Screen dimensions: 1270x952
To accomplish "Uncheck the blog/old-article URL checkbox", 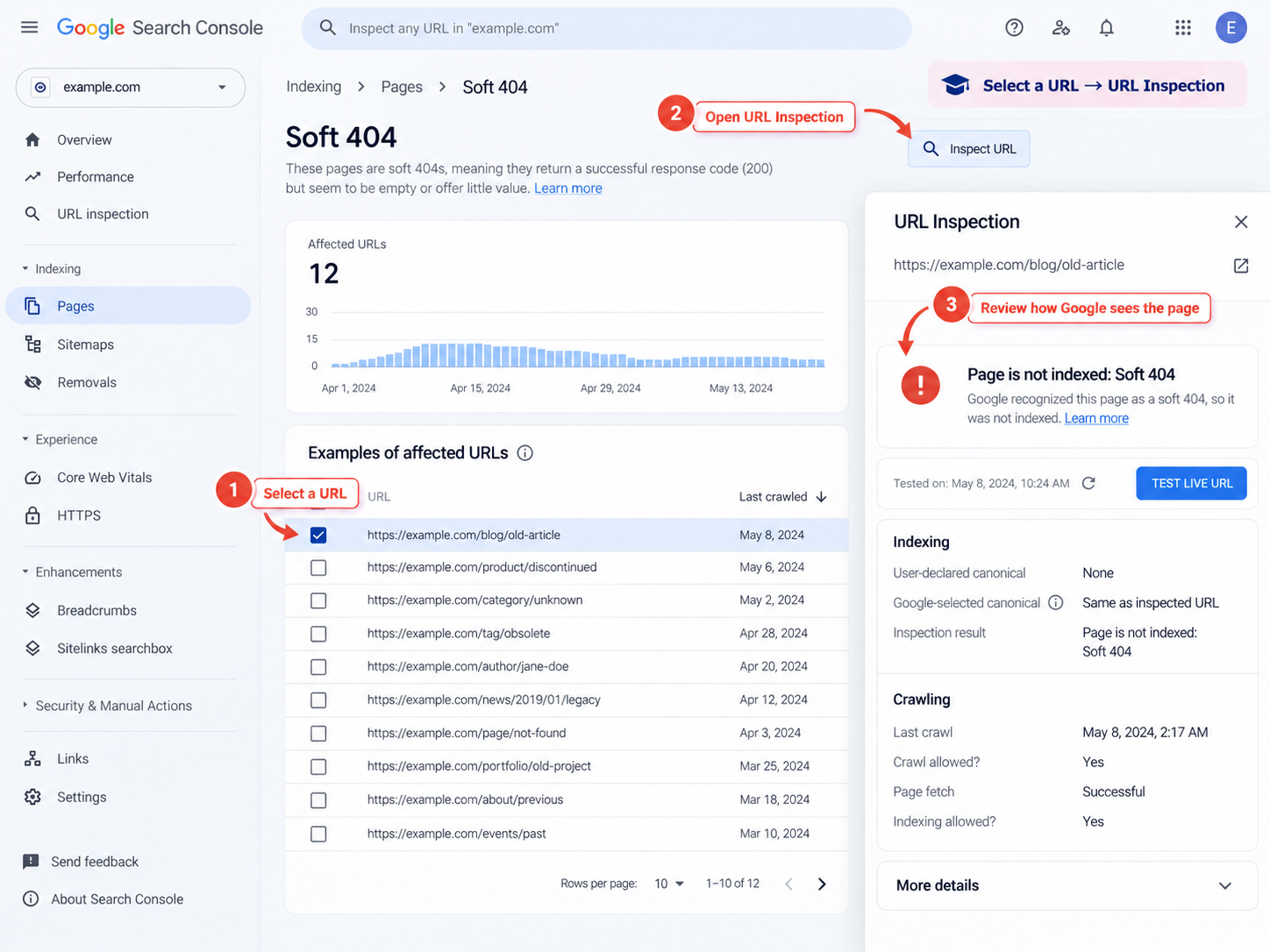I will (318, 535).
